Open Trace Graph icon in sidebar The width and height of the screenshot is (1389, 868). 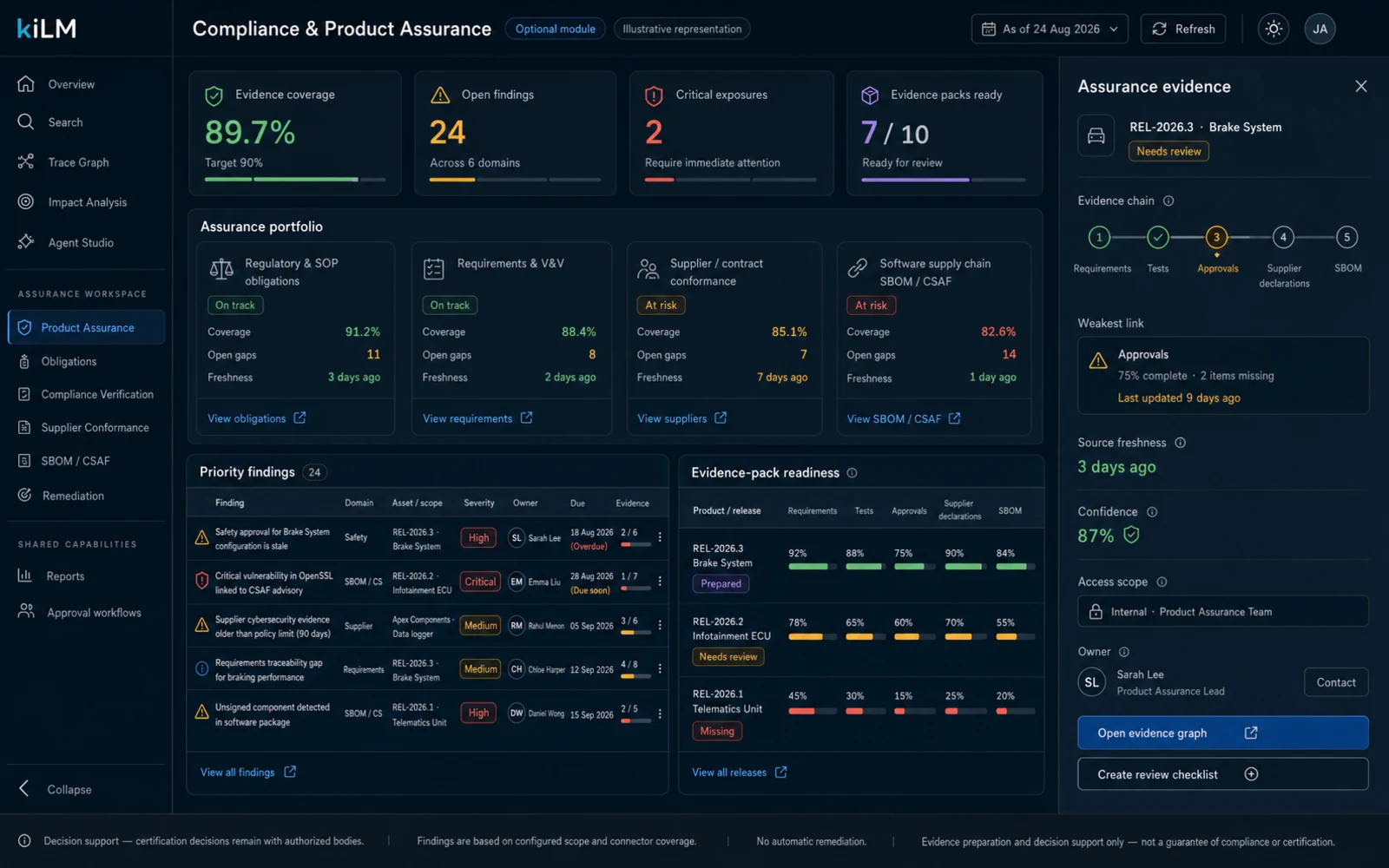26,162
